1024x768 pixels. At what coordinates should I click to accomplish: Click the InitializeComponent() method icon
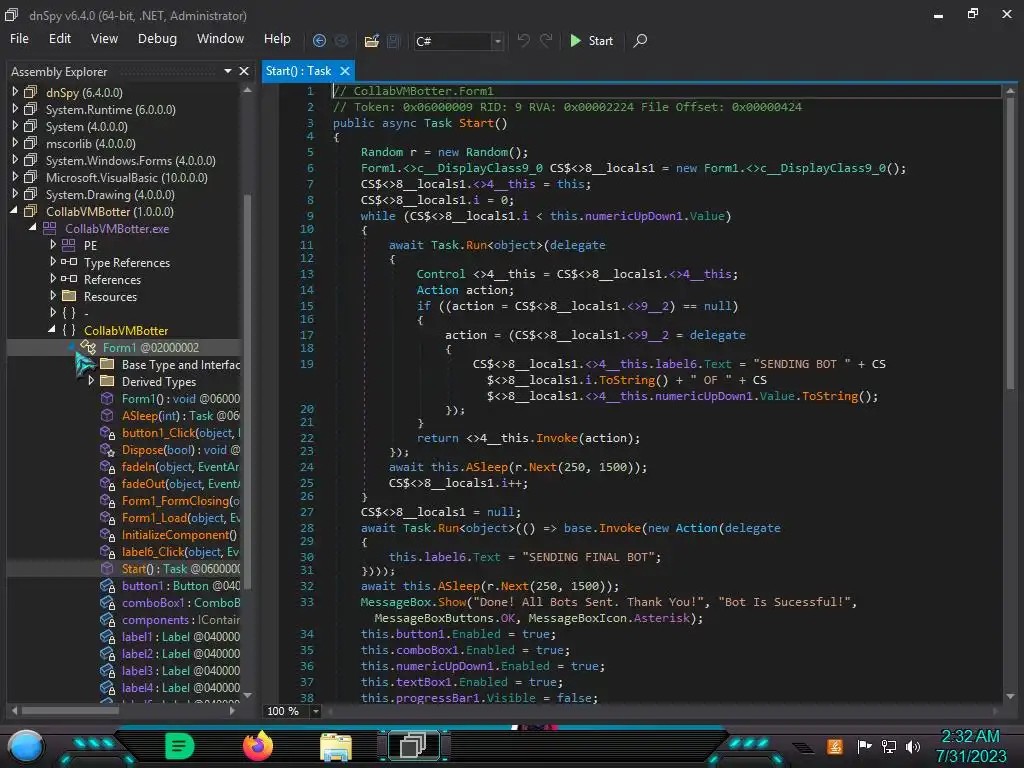pyautogui.click(x=107, y=534)
